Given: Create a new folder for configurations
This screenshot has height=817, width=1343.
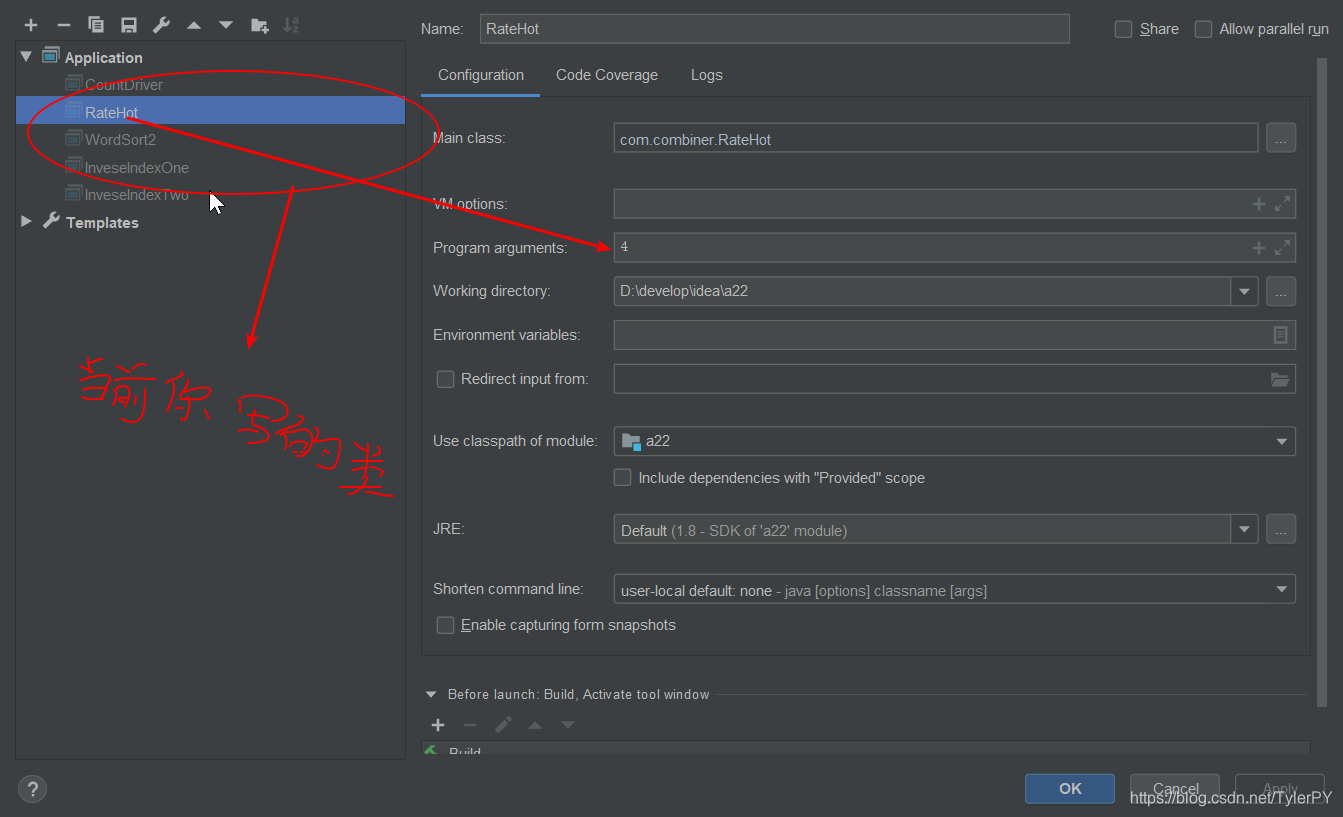Looking at the screenshot, I should coord(259,25).
